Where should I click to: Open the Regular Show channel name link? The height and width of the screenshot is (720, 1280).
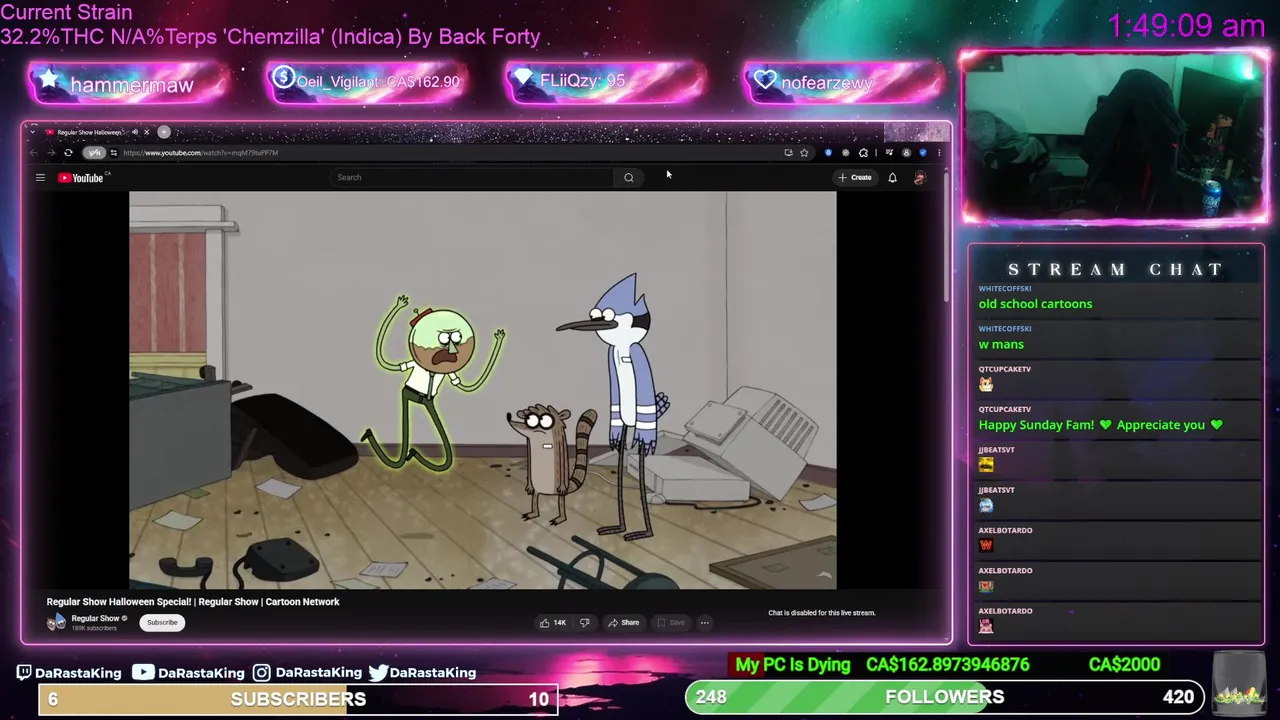95,618
